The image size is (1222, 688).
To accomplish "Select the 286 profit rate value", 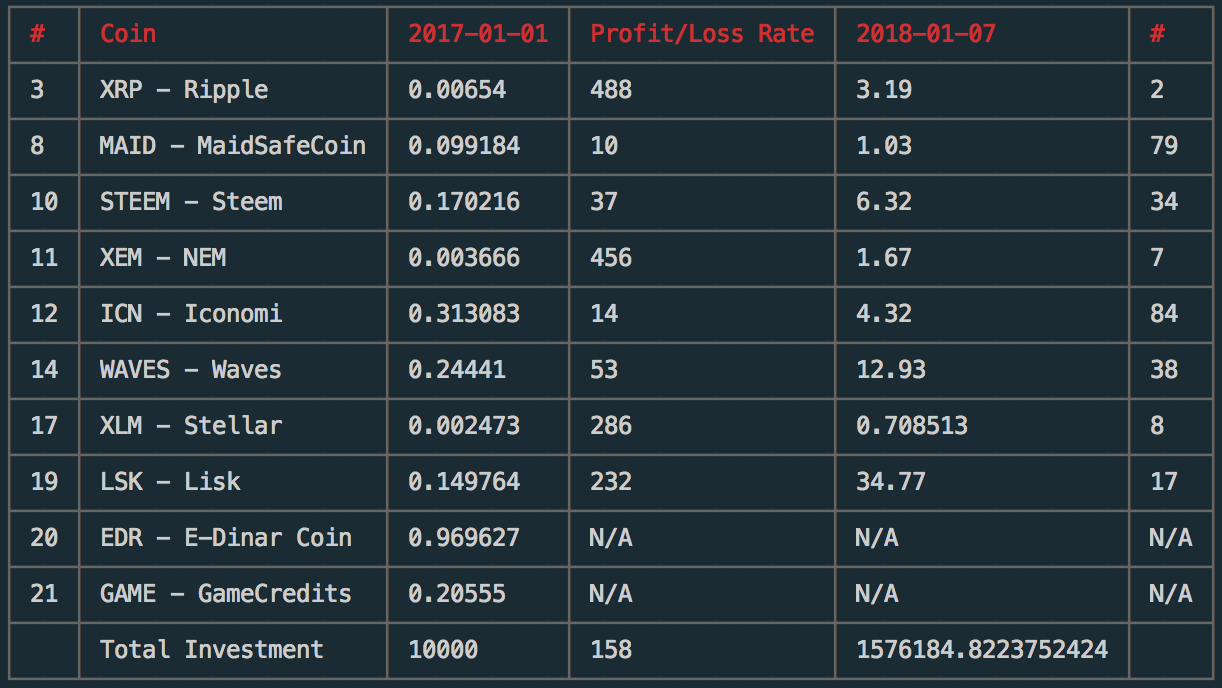I will click(x=611, y=426).
